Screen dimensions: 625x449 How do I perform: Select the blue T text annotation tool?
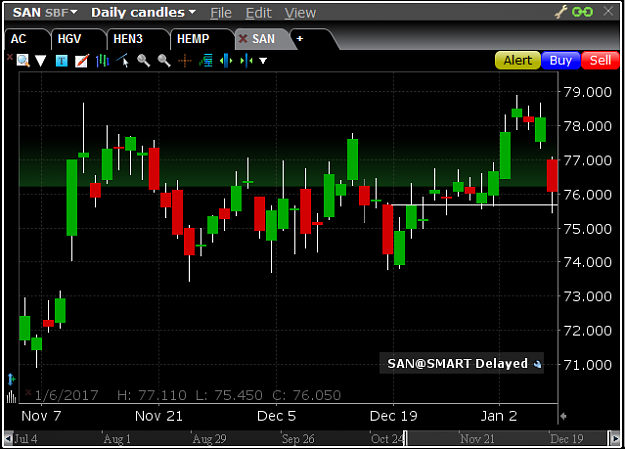[x=61, y=61]
